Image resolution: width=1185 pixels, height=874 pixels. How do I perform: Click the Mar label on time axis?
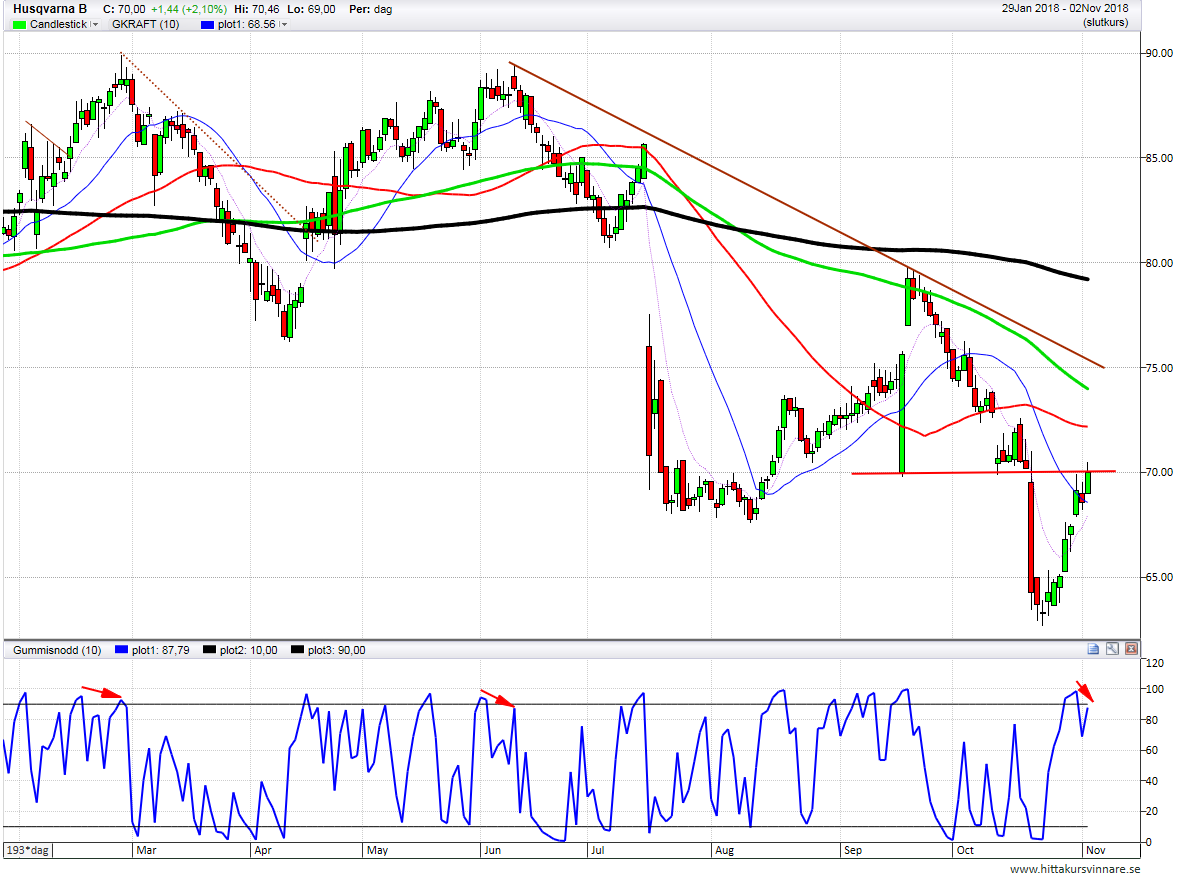(146, 850)
